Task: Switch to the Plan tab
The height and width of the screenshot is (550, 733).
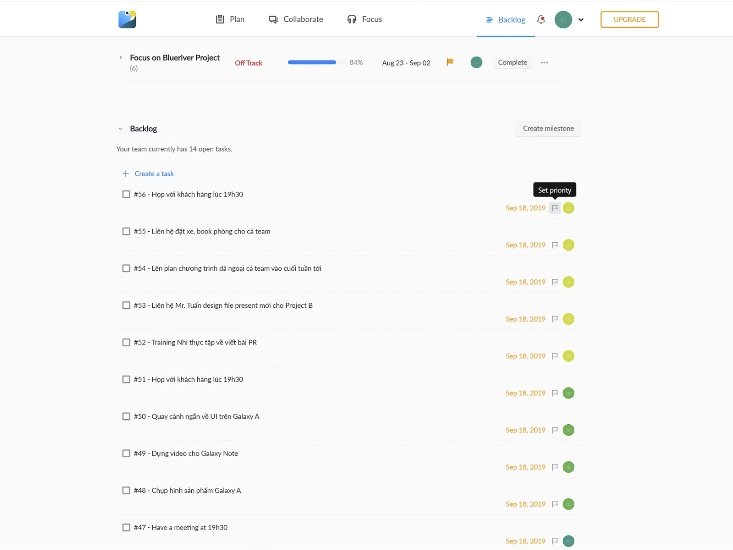Action: coord(230,19)
